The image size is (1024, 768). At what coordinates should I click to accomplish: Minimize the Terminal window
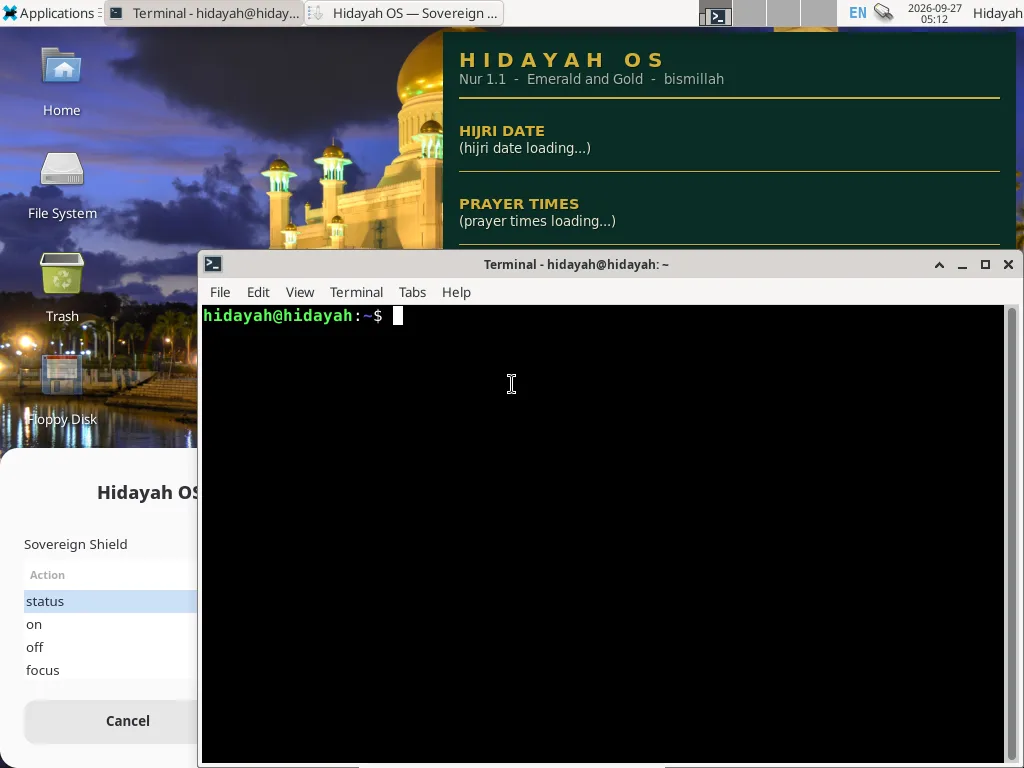click(x=962, y=264)
